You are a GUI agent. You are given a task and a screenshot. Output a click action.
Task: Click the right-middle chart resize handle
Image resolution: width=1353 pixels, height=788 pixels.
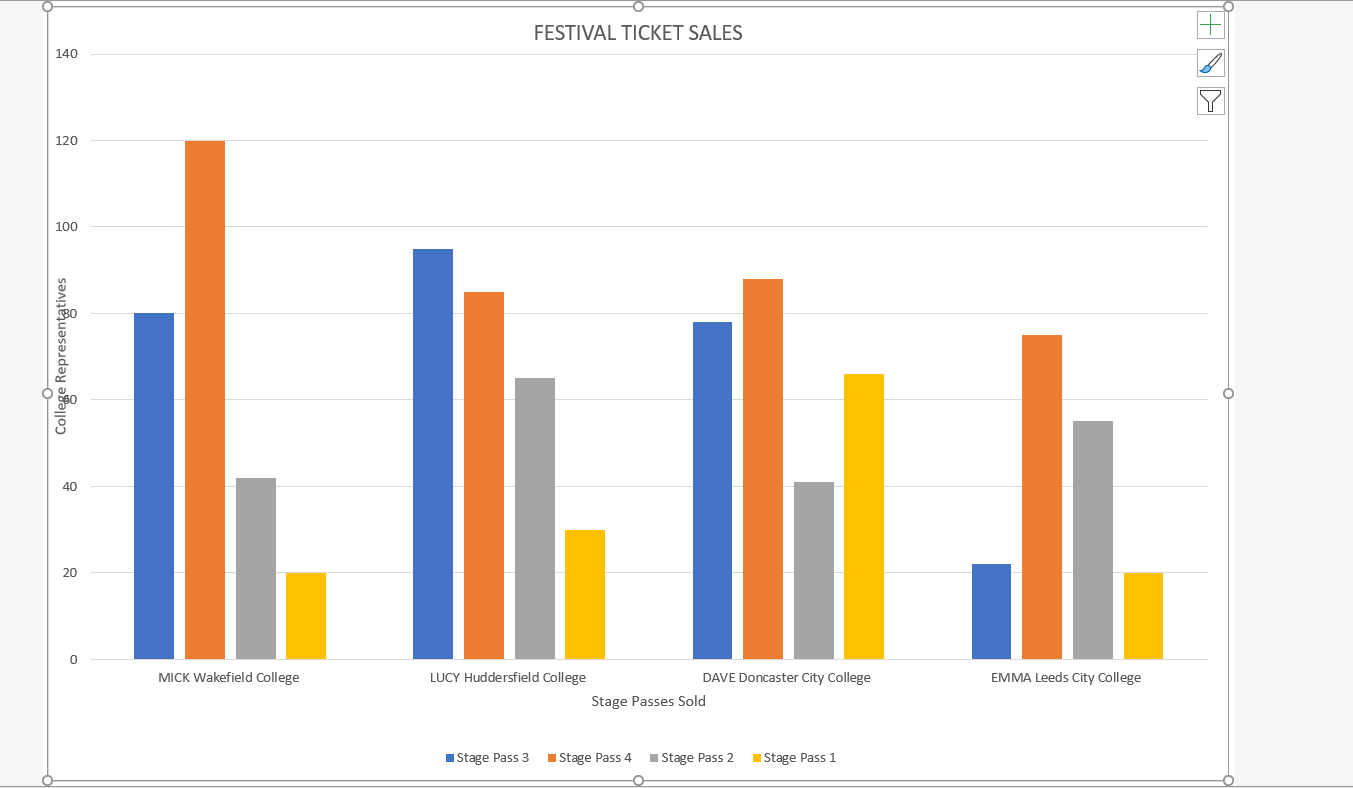tap(1229, 393)
